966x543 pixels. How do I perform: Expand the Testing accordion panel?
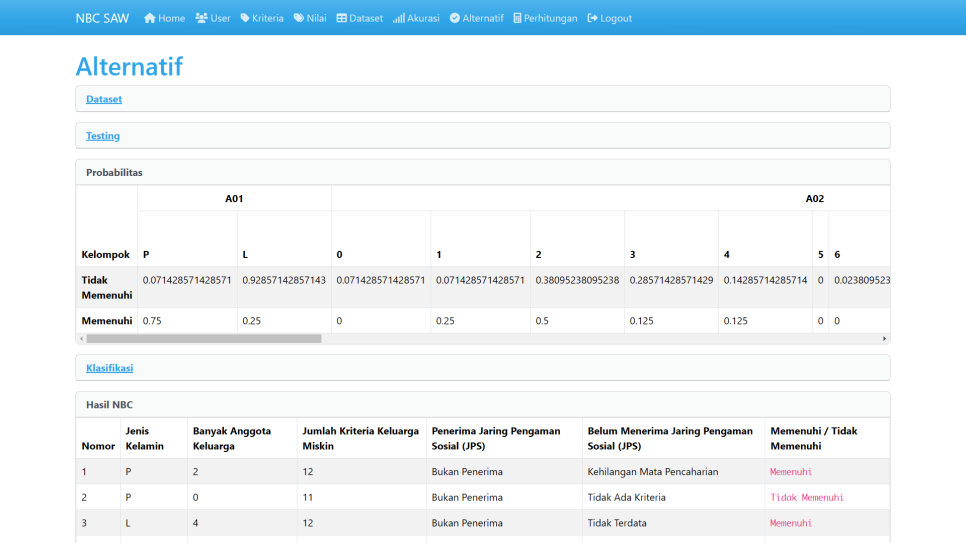tap(103, 136)
